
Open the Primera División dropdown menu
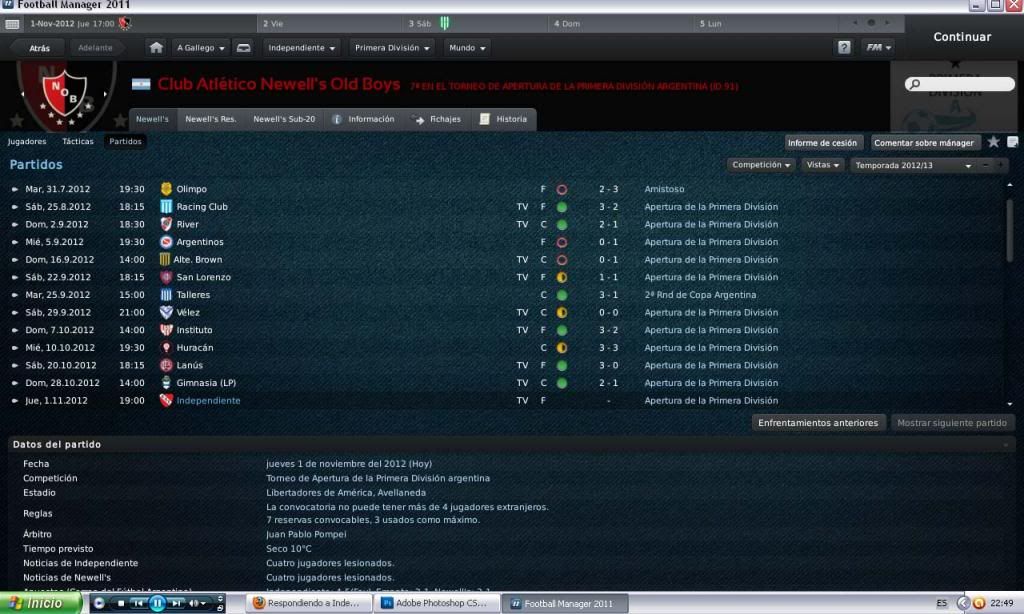point(392,48)
